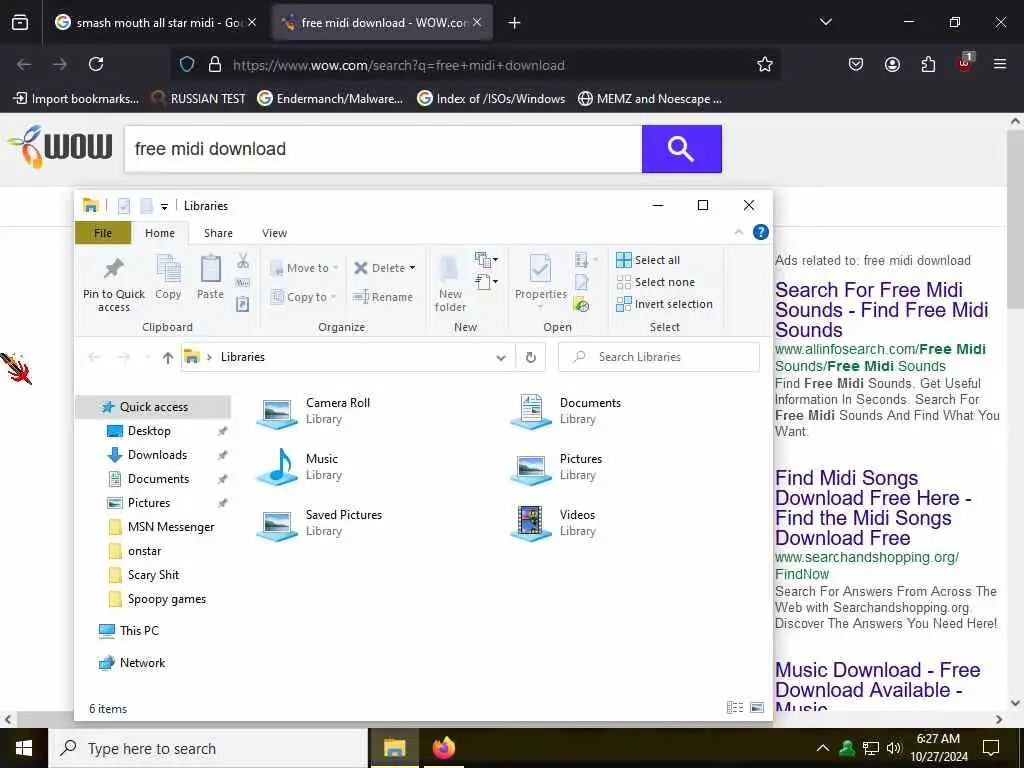The height and width of the screenshot is (768, 1024).
Task: Click Select none in ribbon
Action: tap(655, 282)
